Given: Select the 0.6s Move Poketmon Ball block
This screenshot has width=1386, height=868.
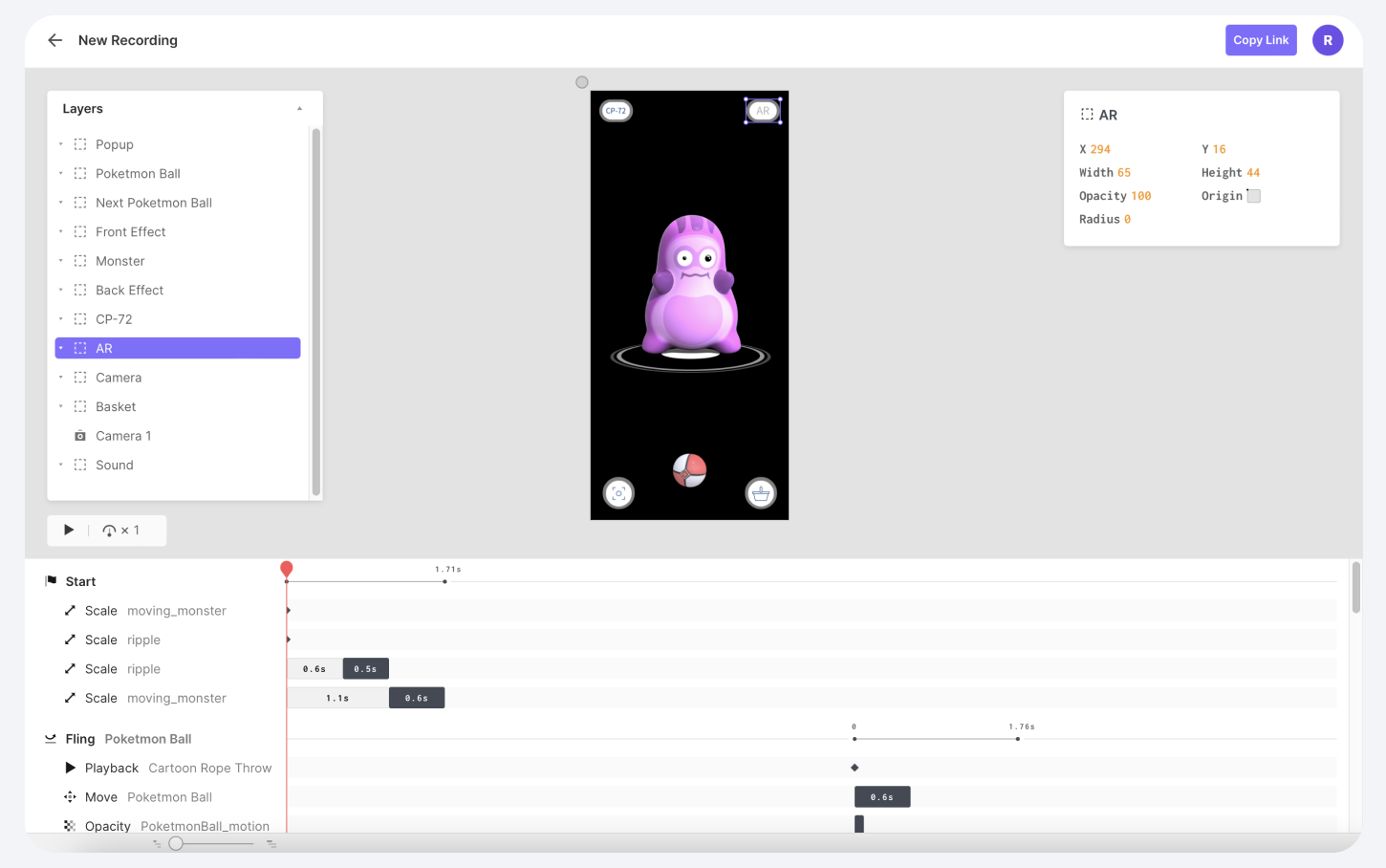Looking at the screenshot, I should (882, 797).
